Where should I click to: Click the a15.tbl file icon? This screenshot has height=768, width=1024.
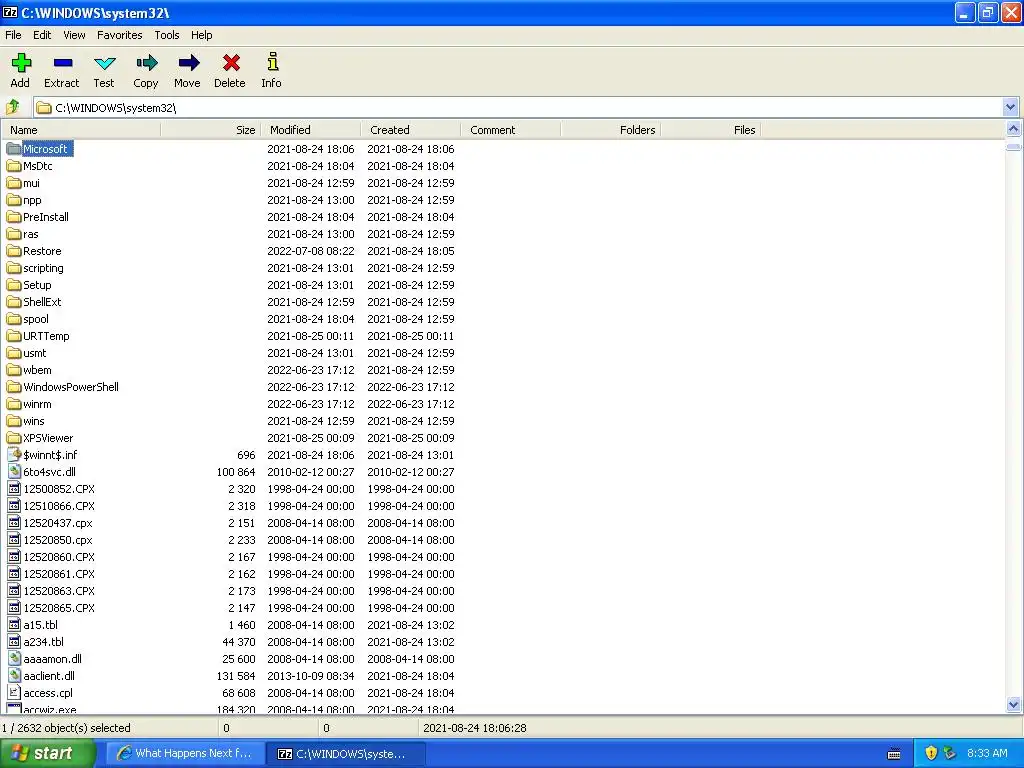pos(14,624)
